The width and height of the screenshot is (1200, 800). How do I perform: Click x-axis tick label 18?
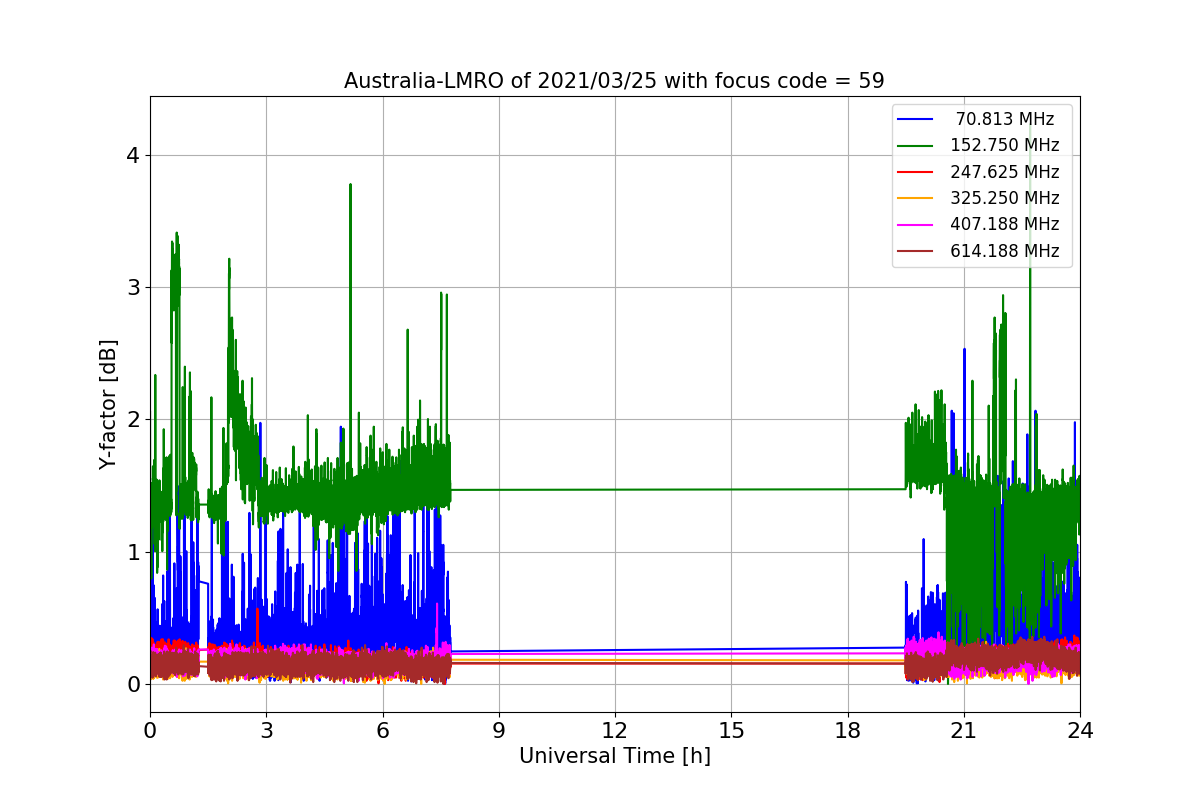(x=847, y=730)
